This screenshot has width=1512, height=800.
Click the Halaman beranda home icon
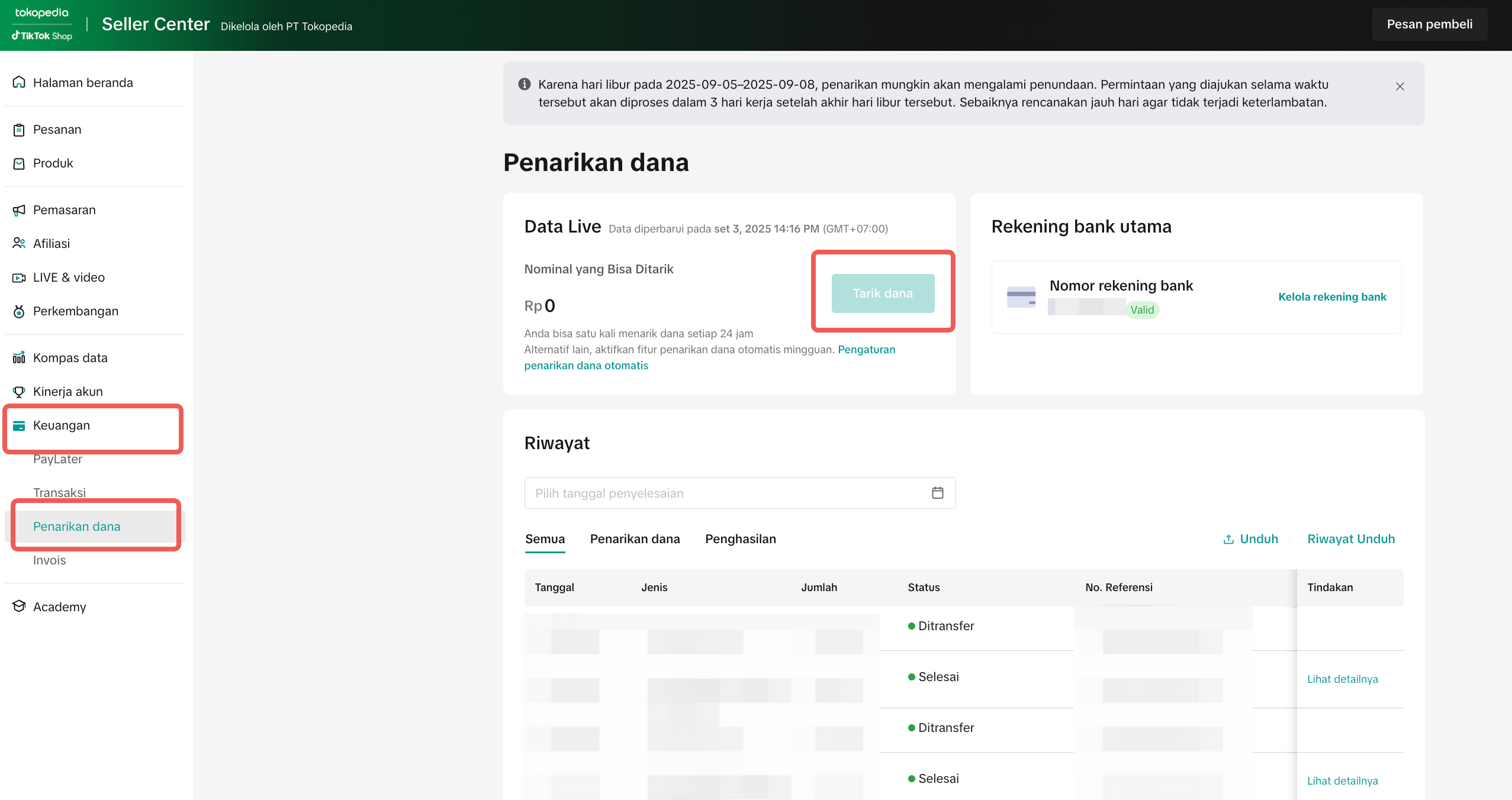(19, 82)
